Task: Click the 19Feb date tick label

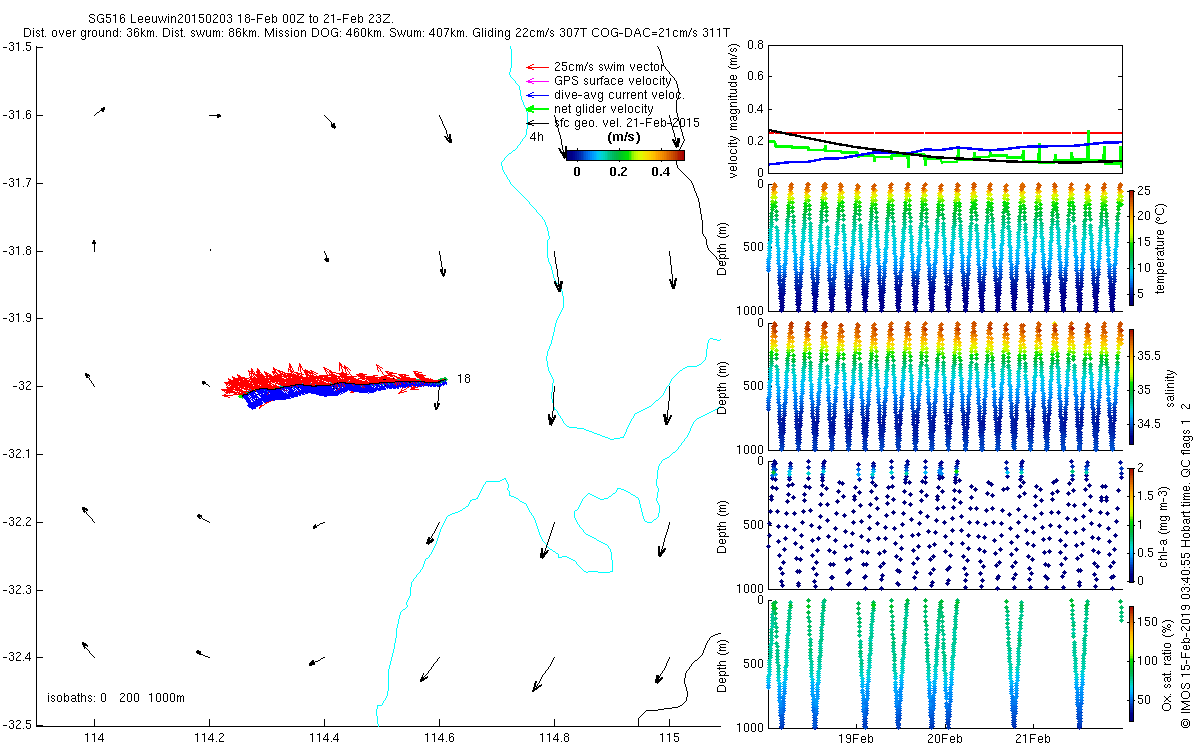Action: [x=857, y=739]
